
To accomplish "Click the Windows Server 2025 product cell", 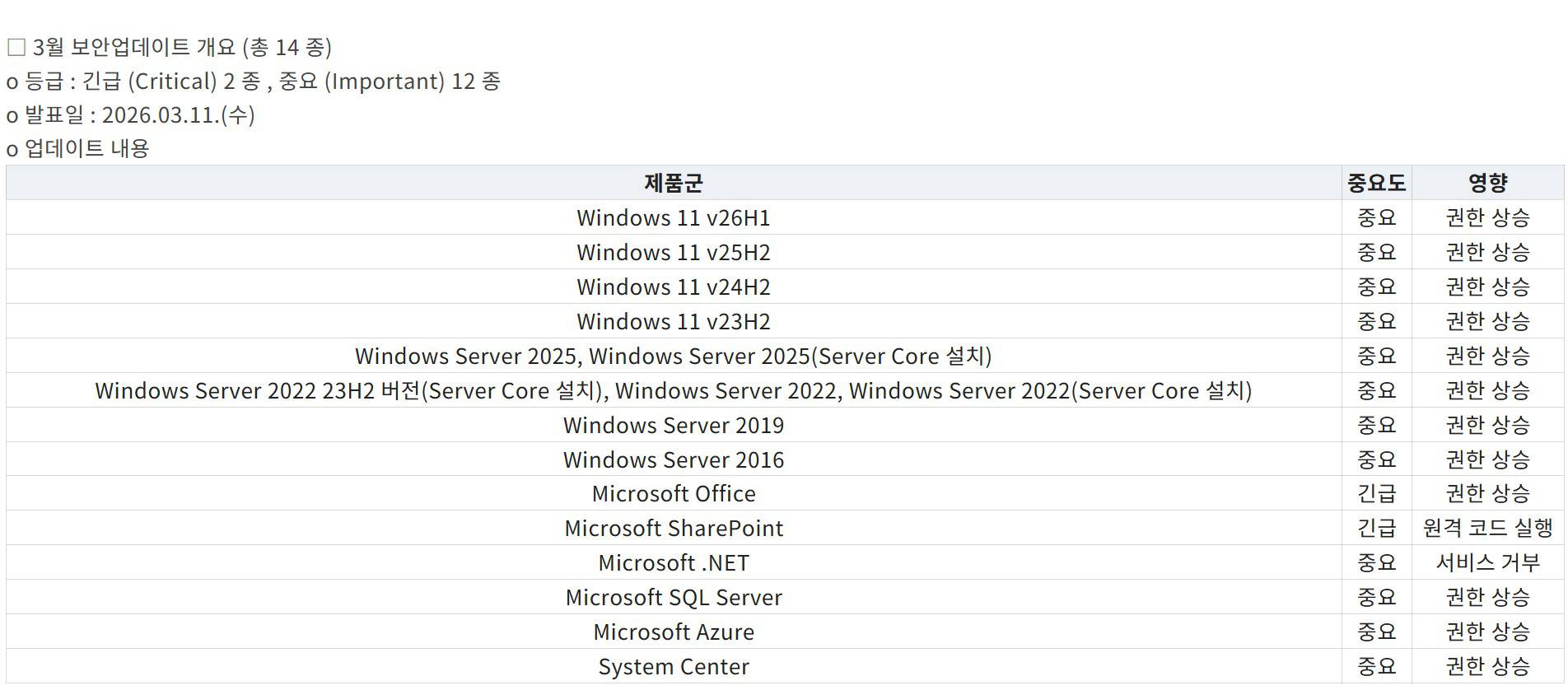I will [673, 357].
